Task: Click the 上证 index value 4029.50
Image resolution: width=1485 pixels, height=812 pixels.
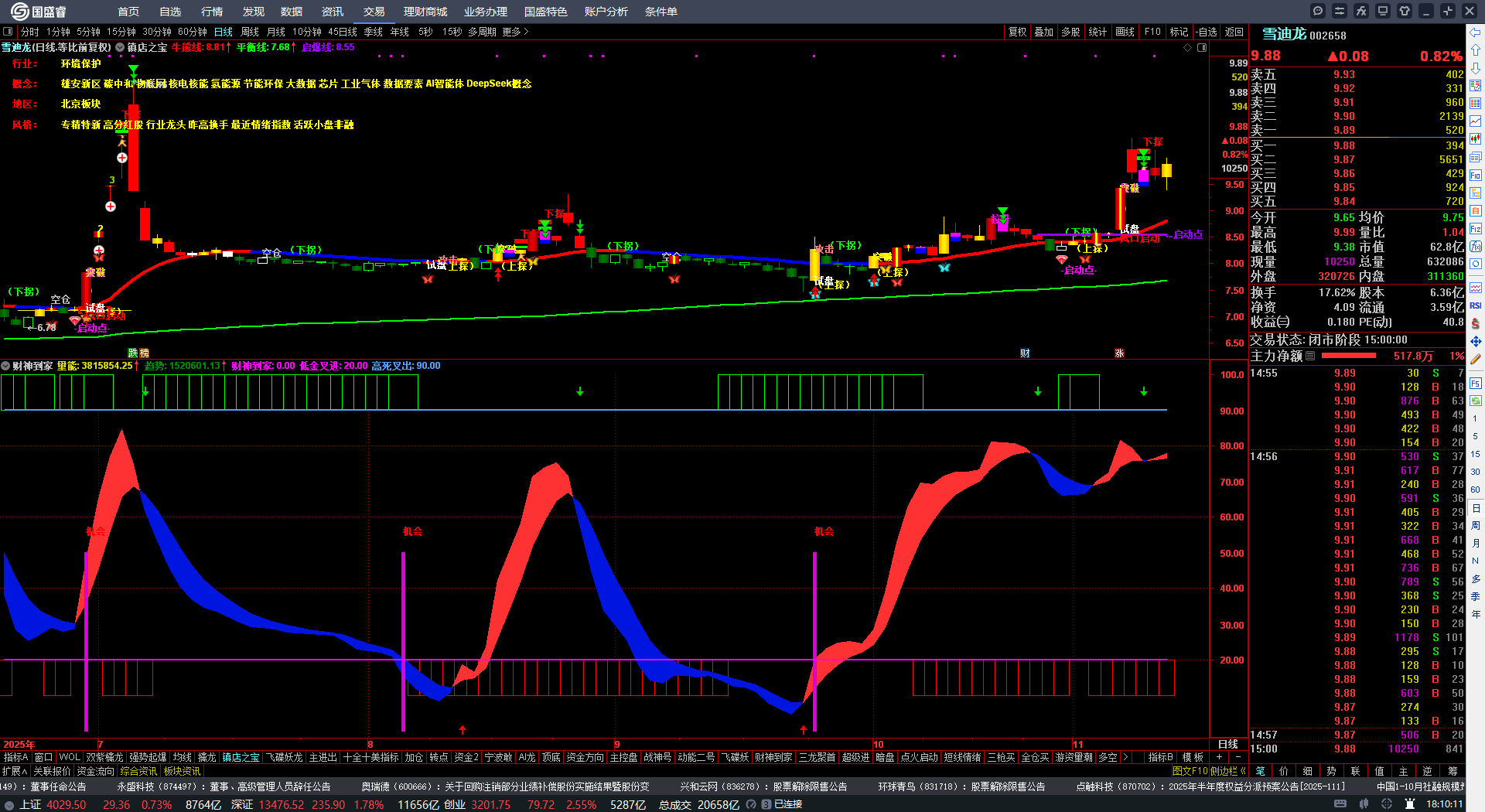Action: 67,804
